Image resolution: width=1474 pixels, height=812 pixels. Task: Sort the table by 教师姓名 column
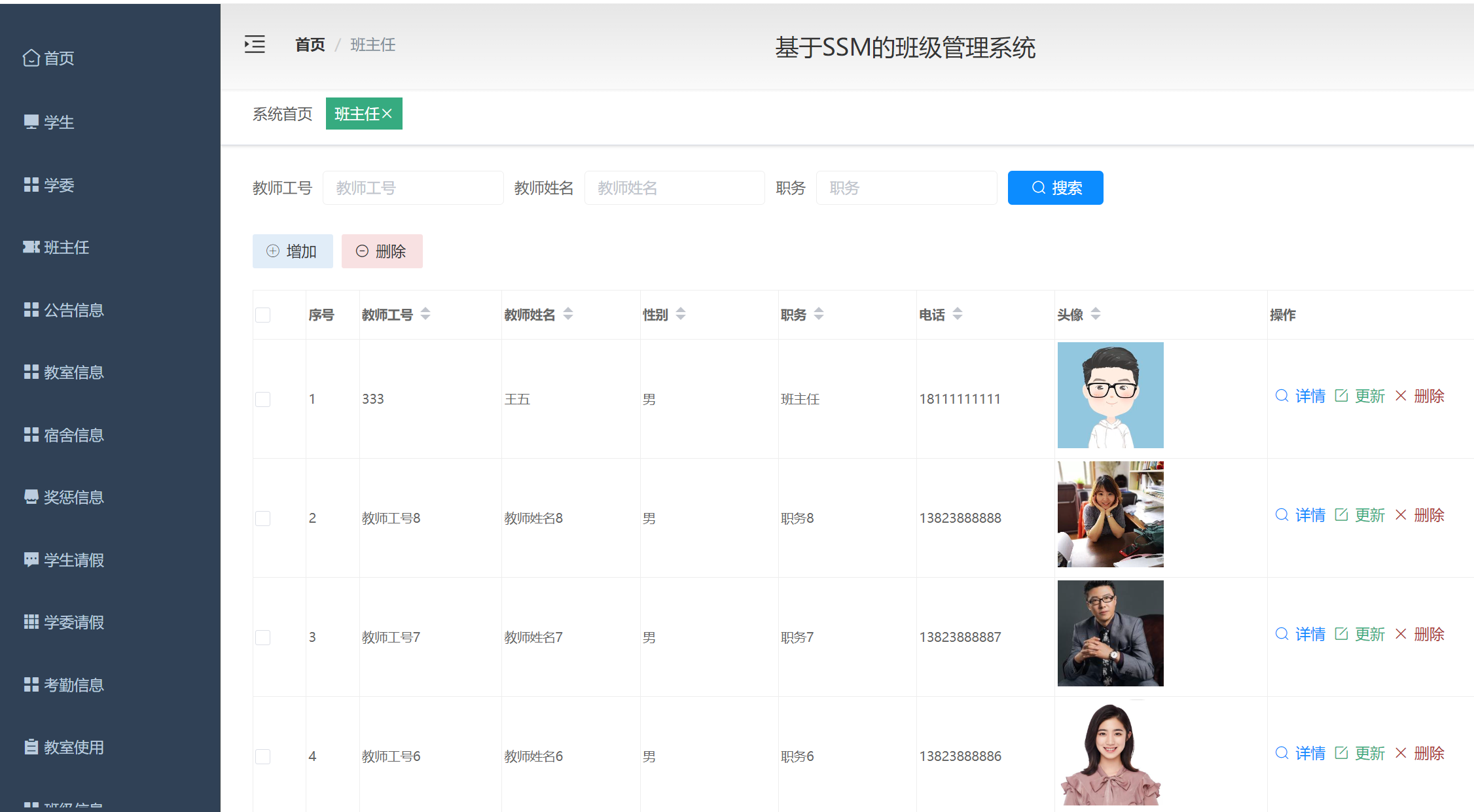click(568, 314)
